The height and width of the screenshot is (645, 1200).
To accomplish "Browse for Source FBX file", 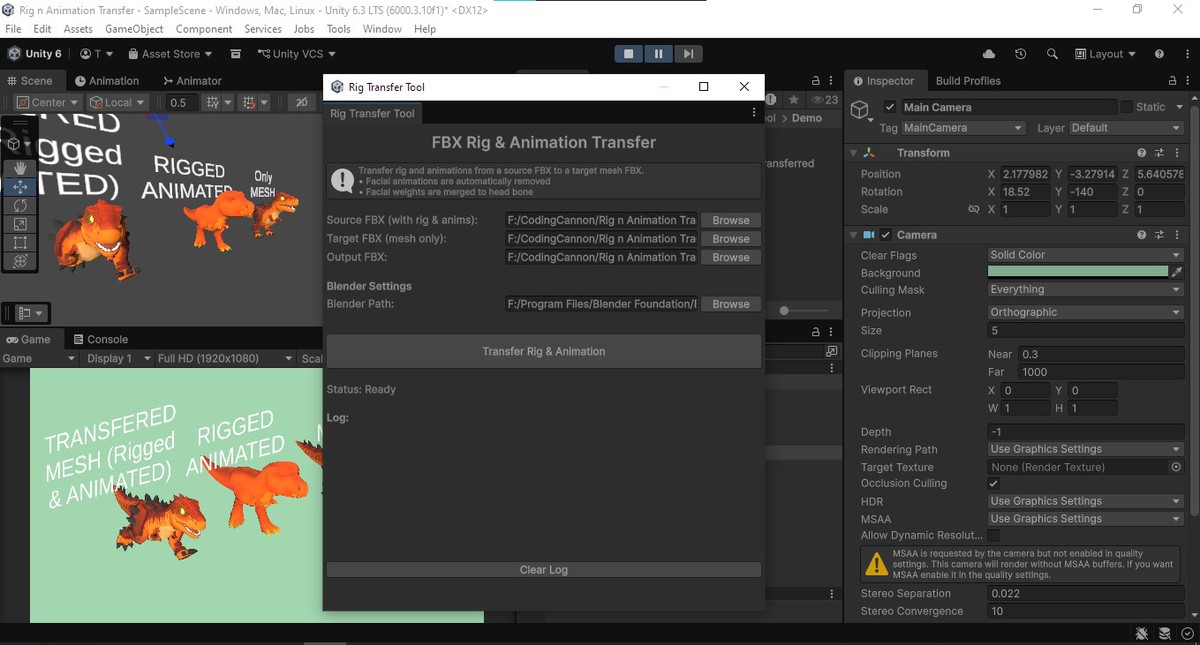I will 731,220.
